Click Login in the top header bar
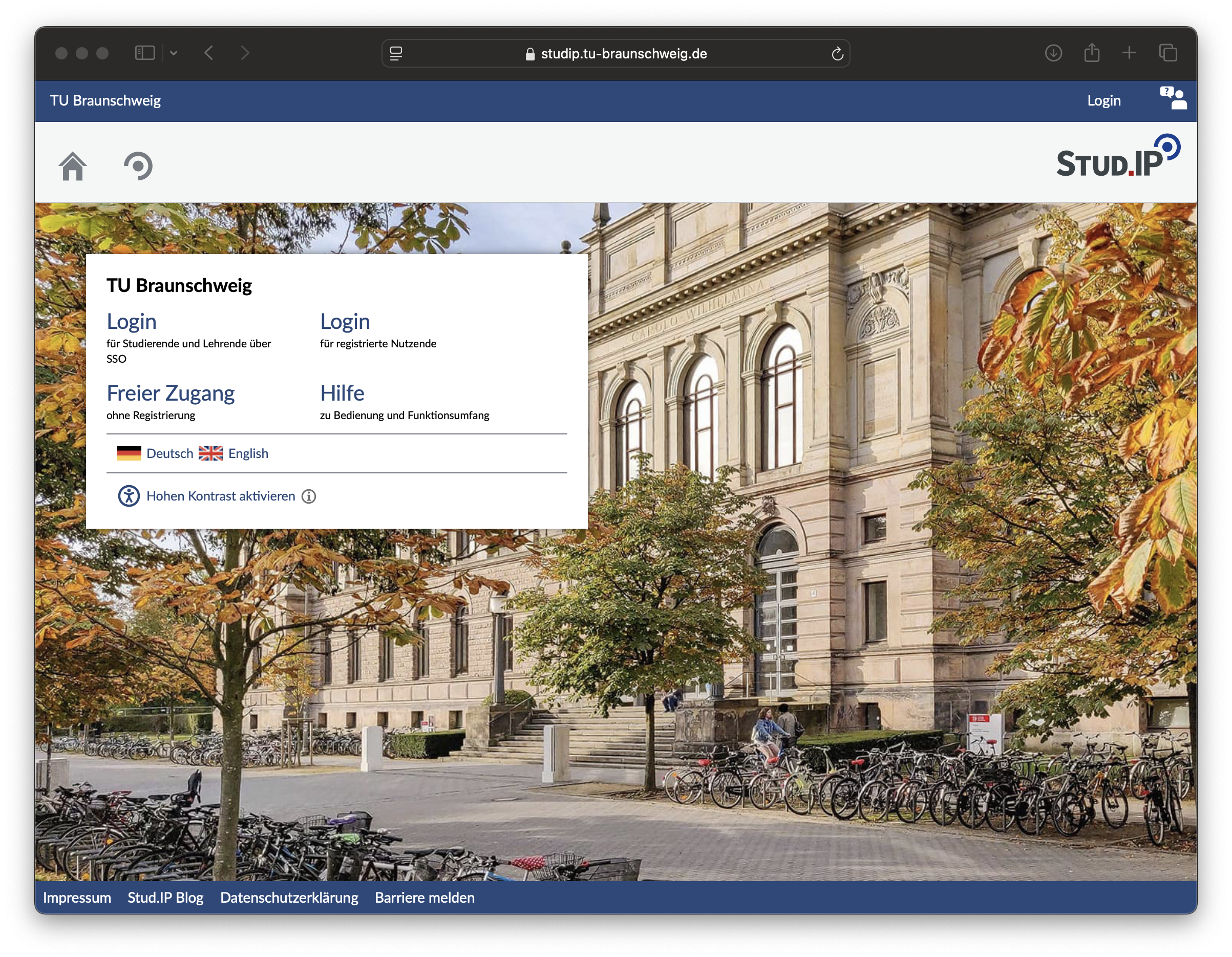This screenshot has width=1232, height=957. point(1103,100)
